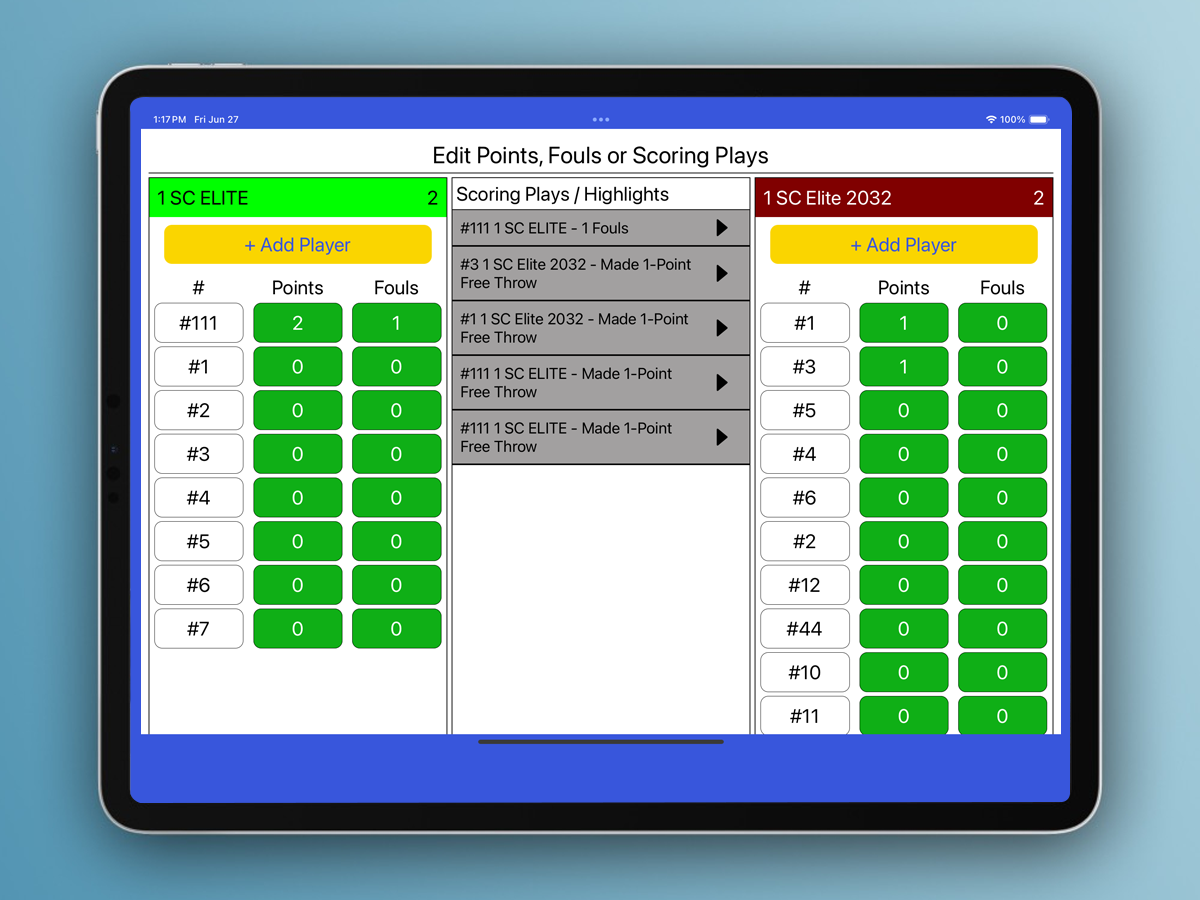Edit fouls for player #10
The height and width of the screenshot is (900, 1200).
(x=1002, y=672)
